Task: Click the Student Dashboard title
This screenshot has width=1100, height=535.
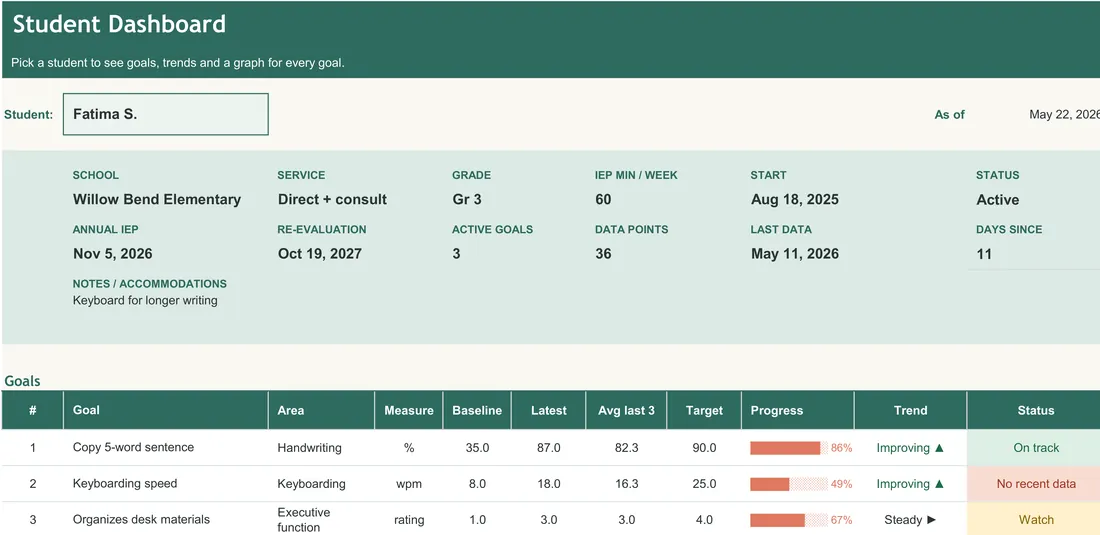Action: tap(119, 25)
